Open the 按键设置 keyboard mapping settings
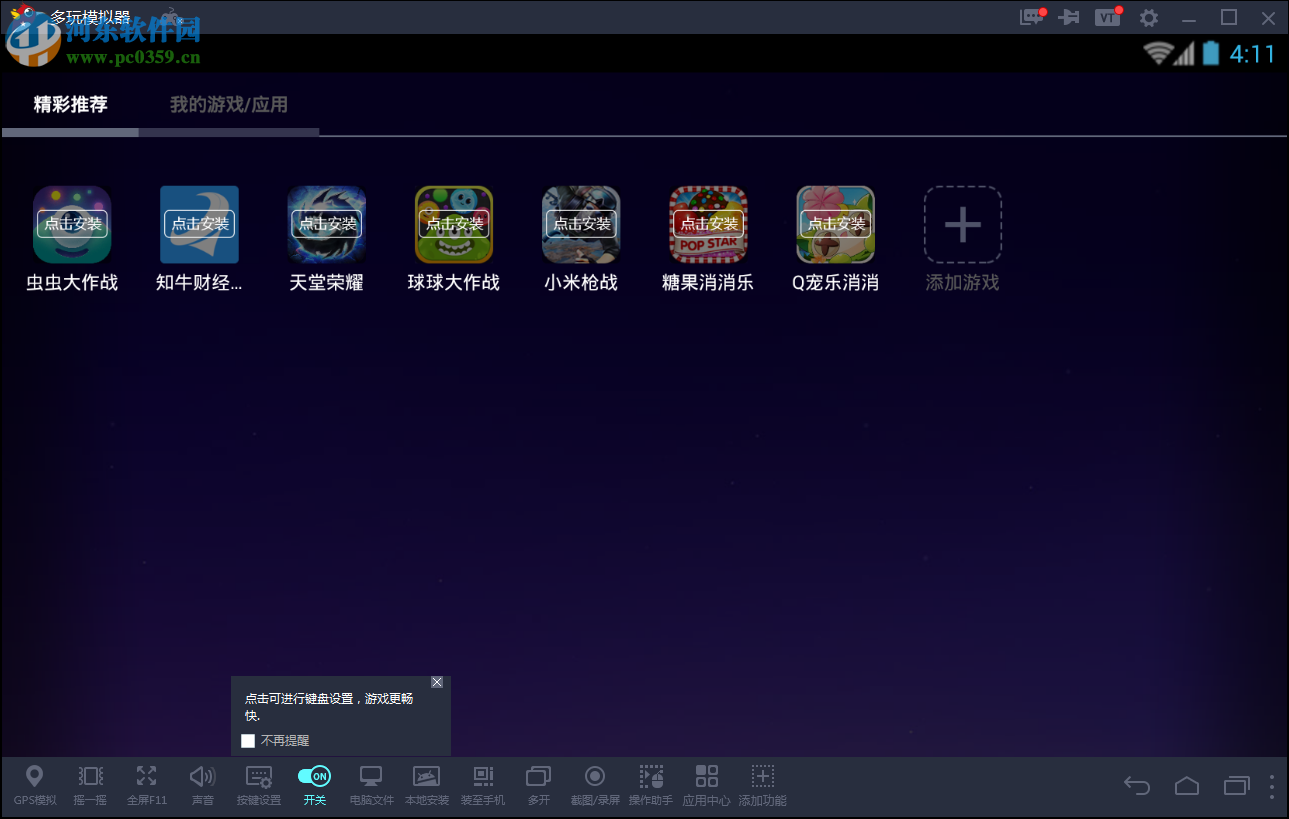 pyautogui.click(x=258, y=785)
